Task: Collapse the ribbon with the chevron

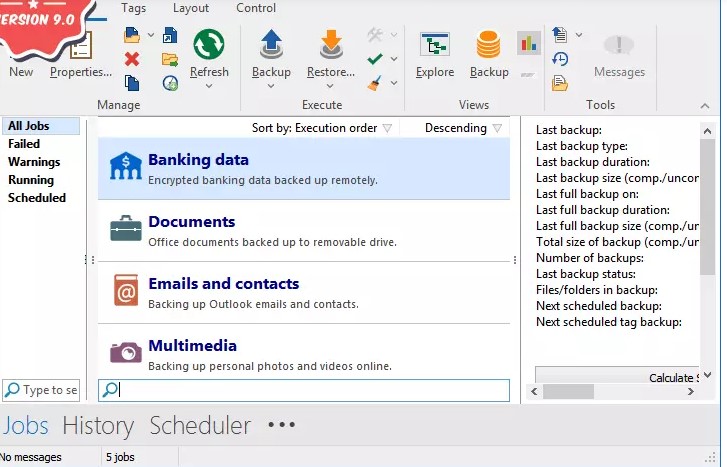Action: 705,106
